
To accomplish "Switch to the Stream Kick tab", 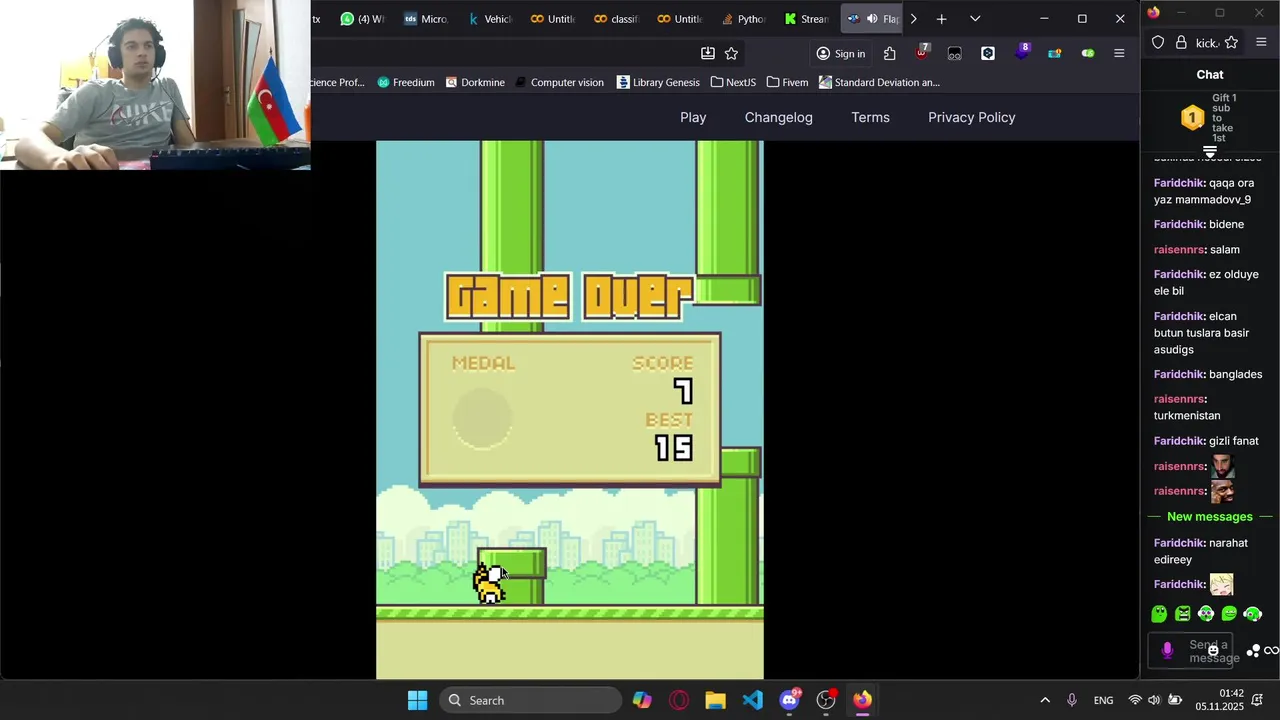I will click(806, 19).
